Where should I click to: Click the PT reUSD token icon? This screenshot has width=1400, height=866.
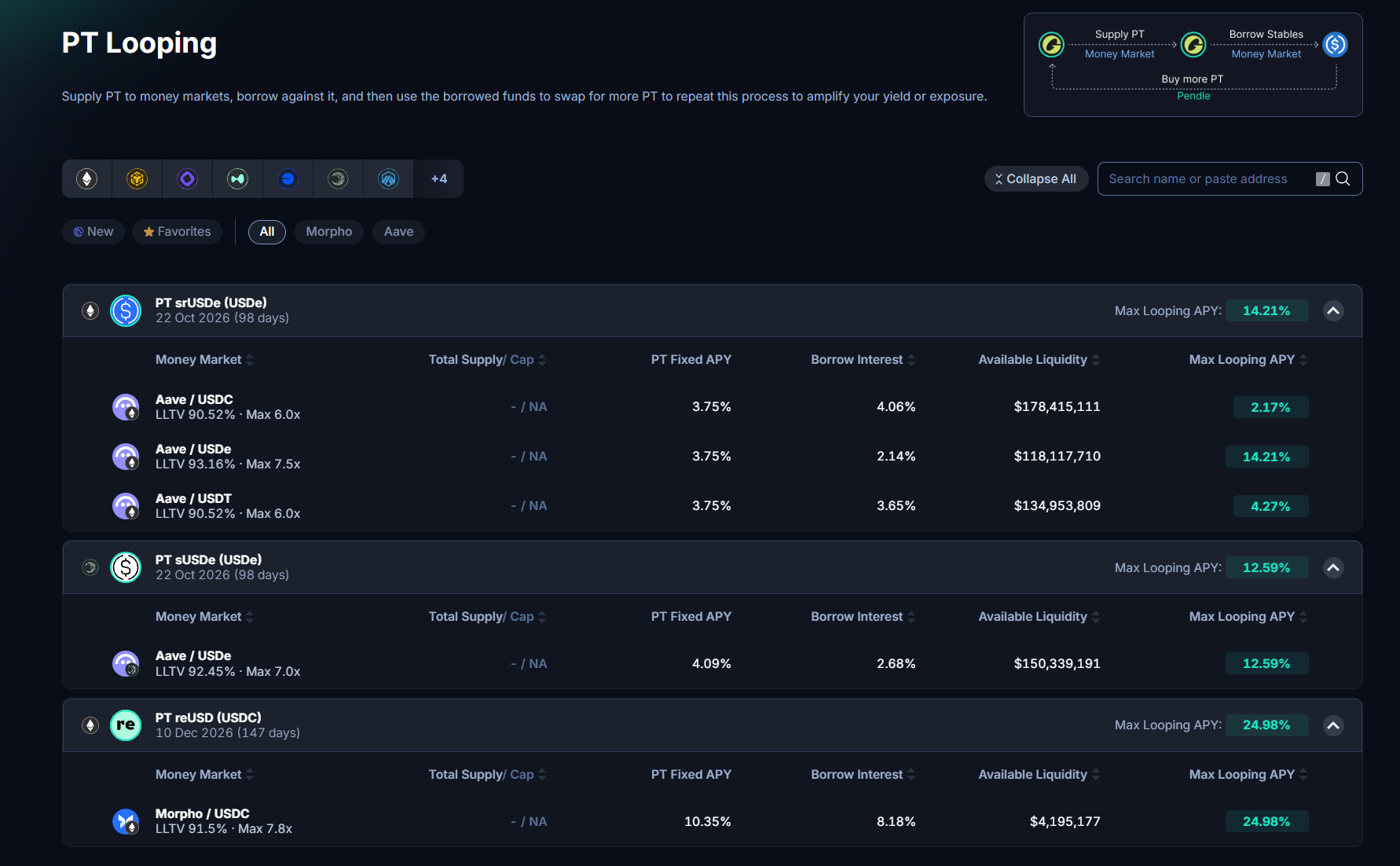[x=126, y=725]
